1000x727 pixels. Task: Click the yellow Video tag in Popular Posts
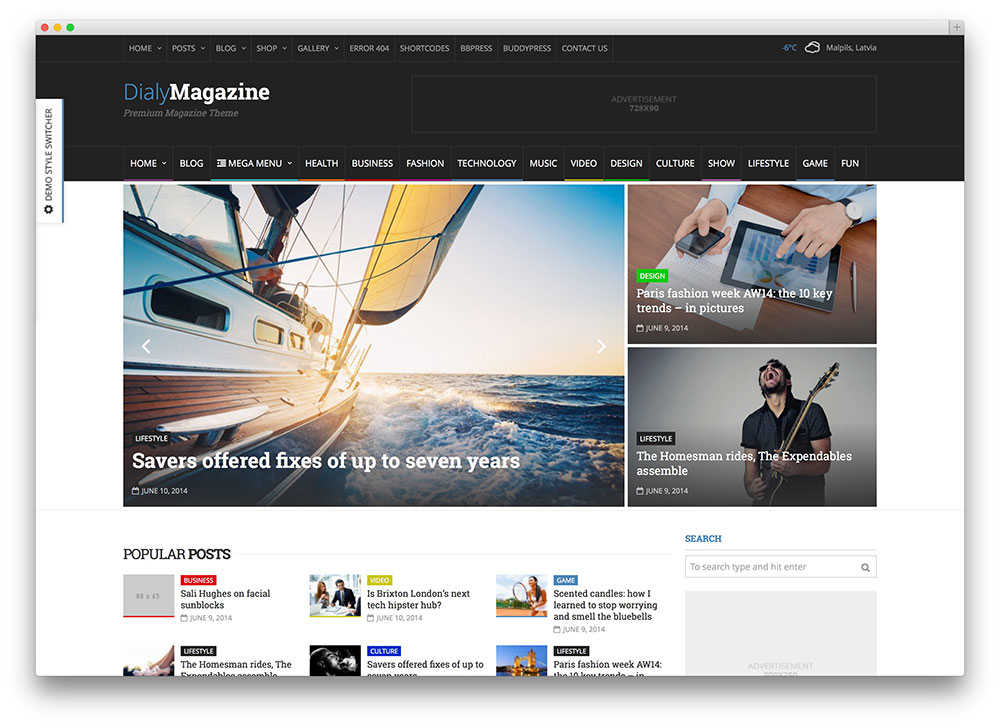pos(379,580)
